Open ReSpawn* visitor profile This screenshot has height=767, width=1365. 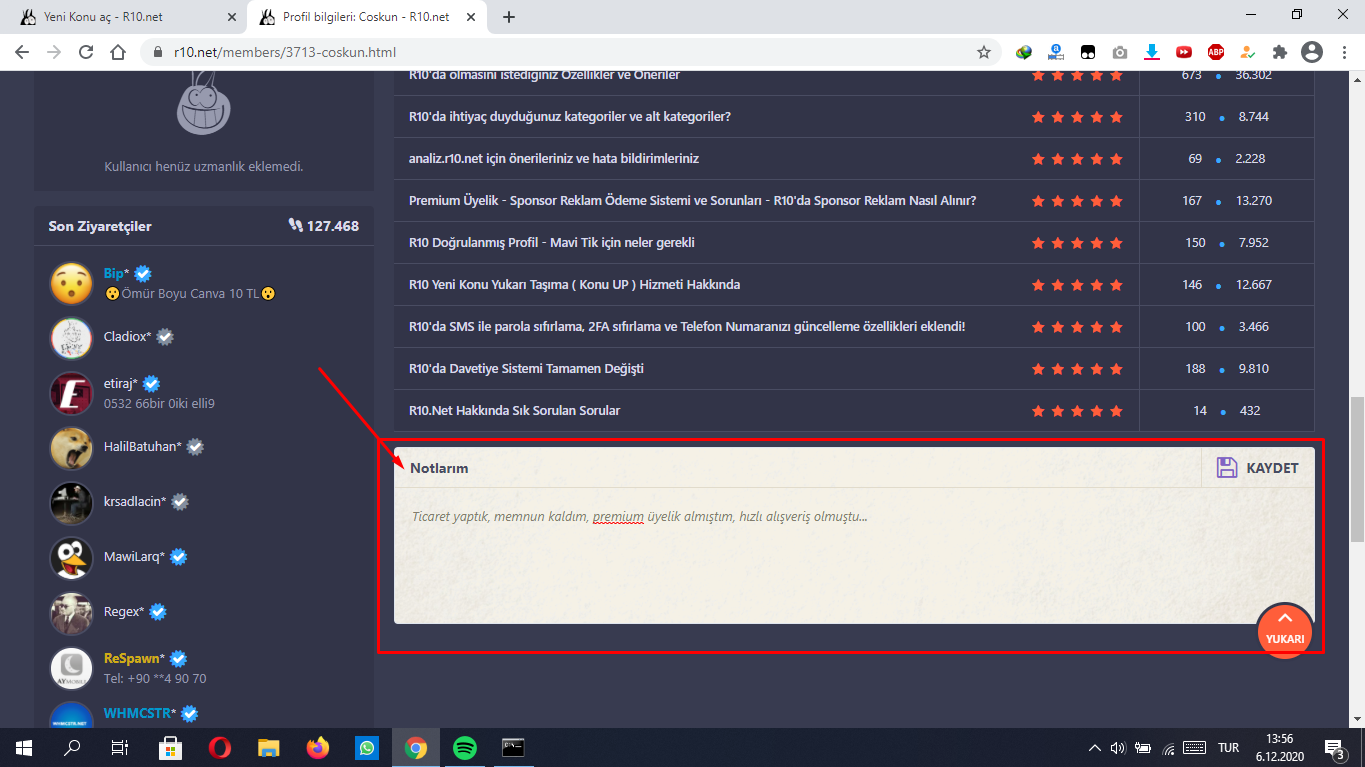point(135,658)
